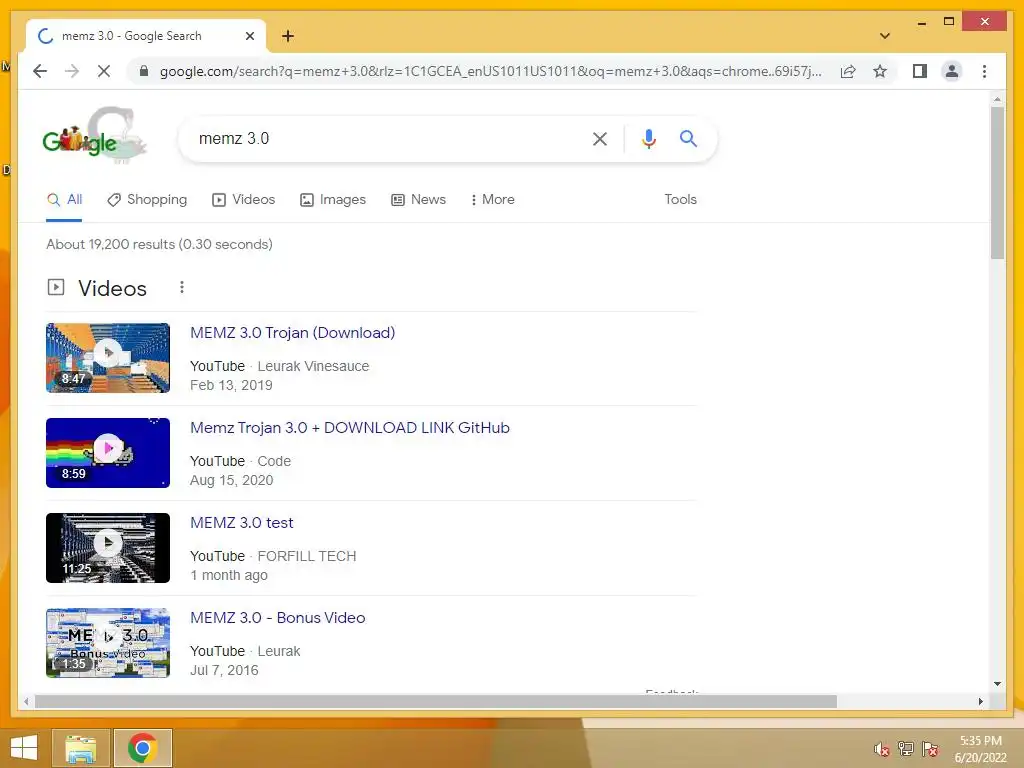Open the padlock site information icon
The width and height of the screenshot is (1024, 768).
click(x=144, y=71)
